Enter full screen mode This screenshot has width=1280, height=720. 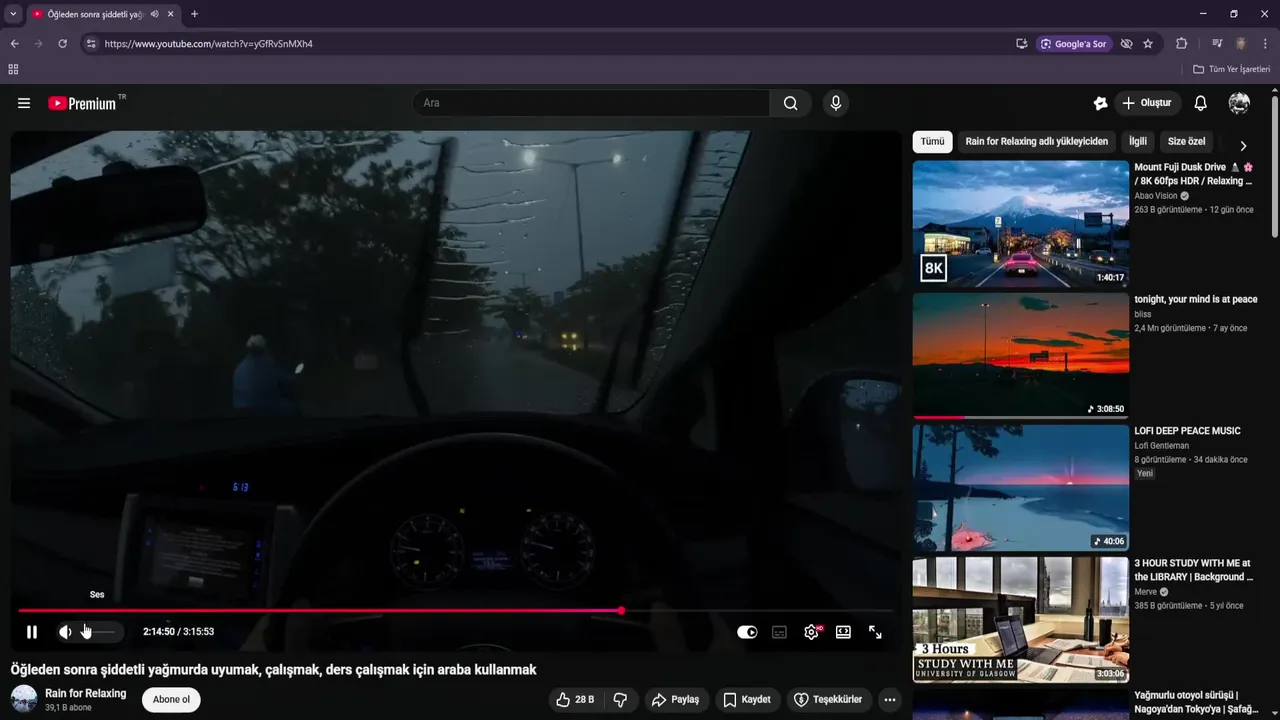coord(875,632)
